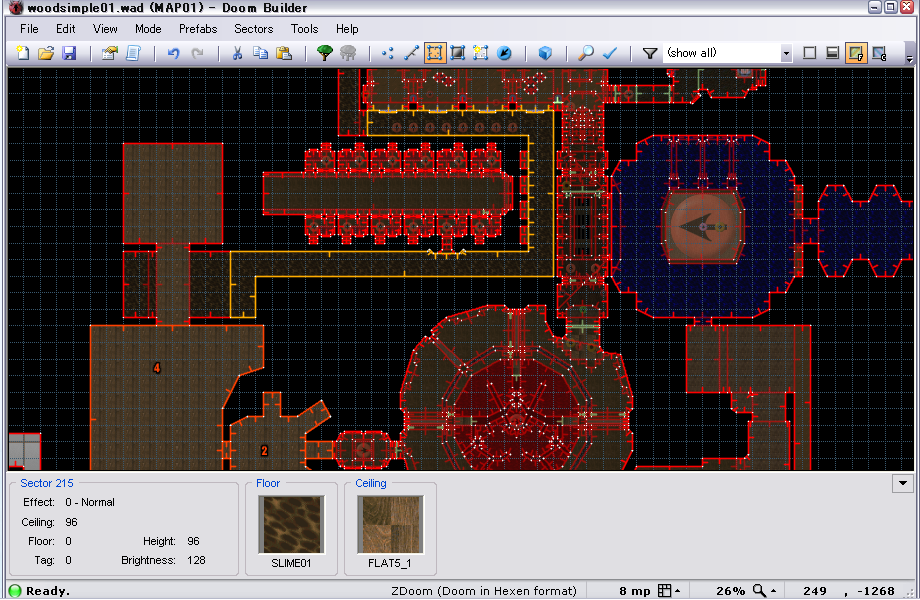The height and width of the screenshot is (600, 920).
Task: Switch to Lines mode icon
Action: click(x=411, y=53)
